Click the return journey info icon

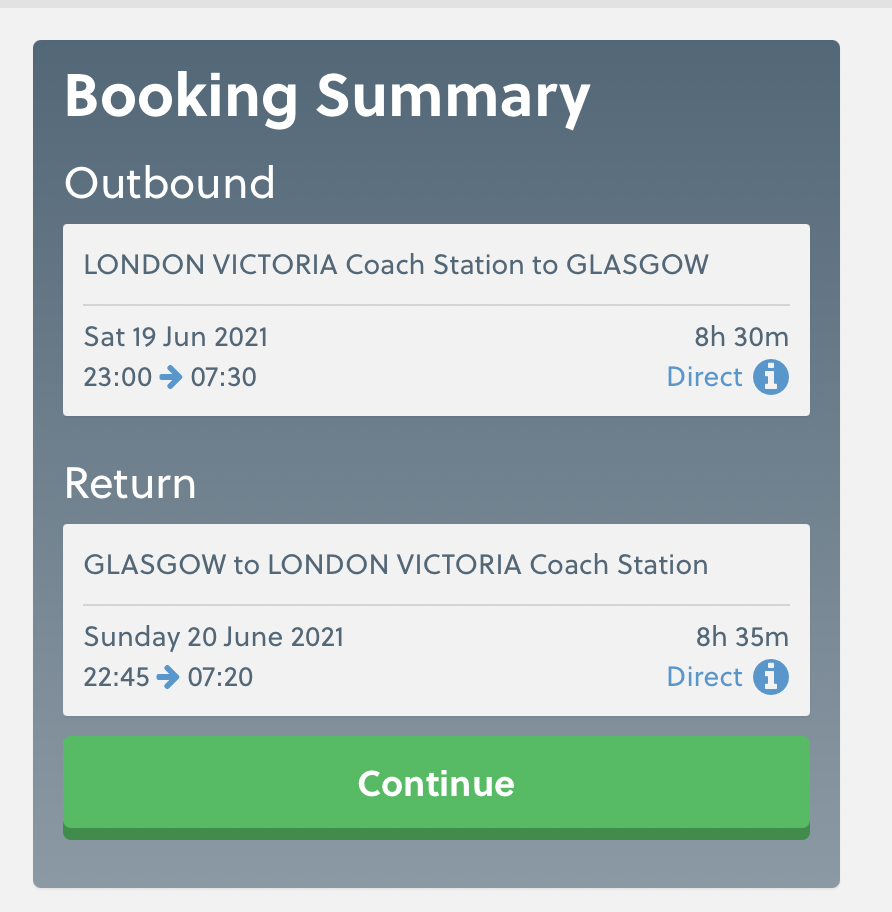pyautogui.click(x=770, y=677)
